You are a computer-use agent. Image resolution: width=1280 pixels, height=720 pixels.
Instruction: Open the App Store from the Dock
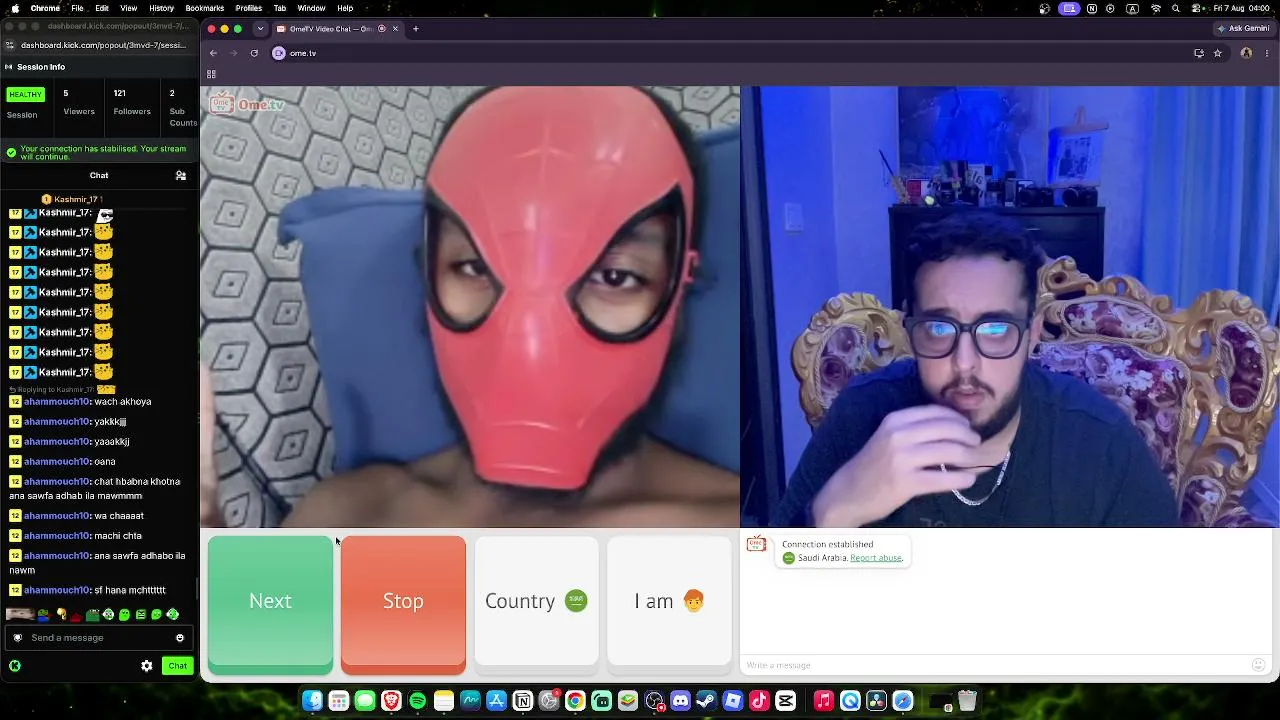[496, 701]
